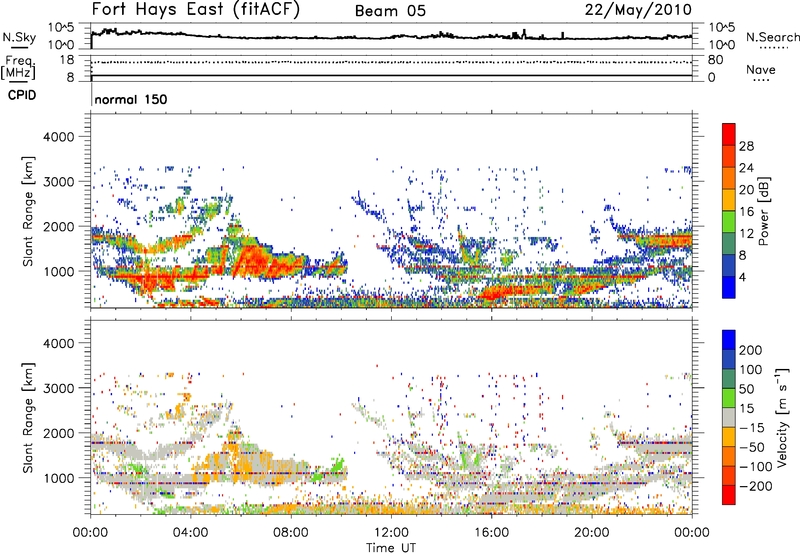This screenshot has height=554, width=800.
Task: Click the velocity panel 'Slant Range [km]' label
Action: click(x=28, y=418)
